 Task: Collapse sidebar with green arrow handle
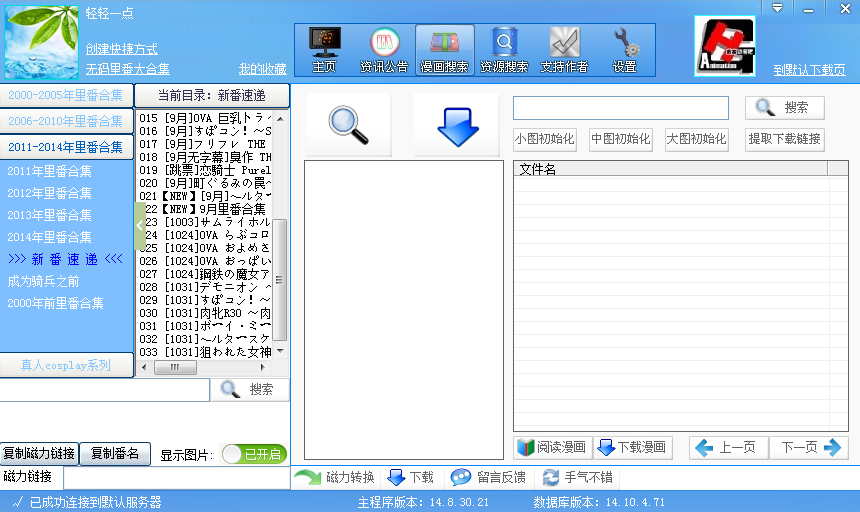[139, 225]
